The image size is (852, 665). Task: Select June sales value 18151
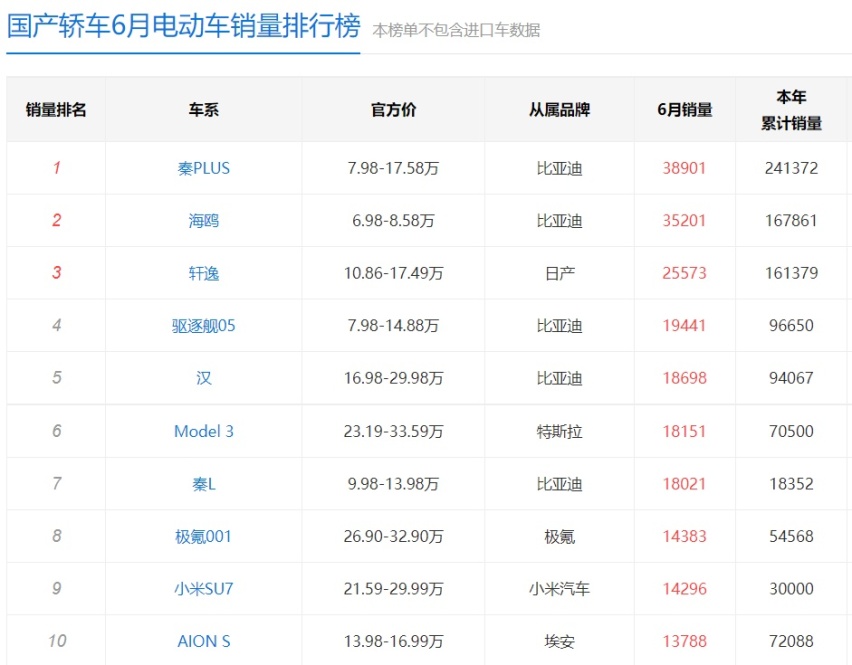pyautogui.click(x=684, y=431)
